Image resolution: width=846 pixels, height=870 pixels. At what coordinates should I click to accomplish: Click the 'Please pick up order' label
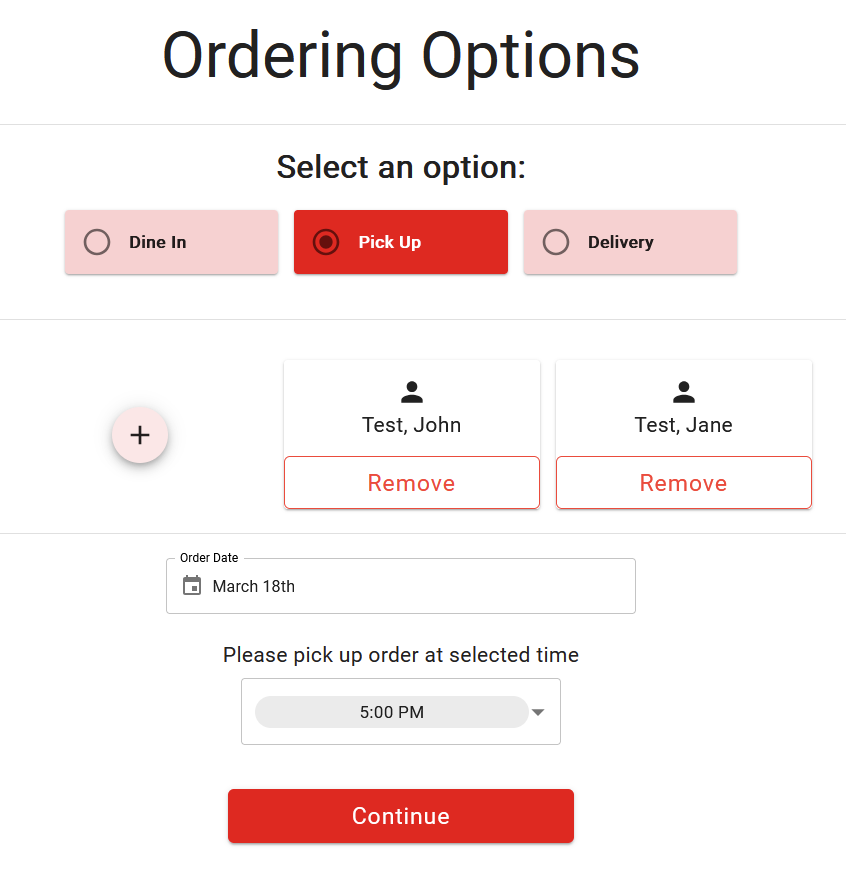(x=401, y=655)
